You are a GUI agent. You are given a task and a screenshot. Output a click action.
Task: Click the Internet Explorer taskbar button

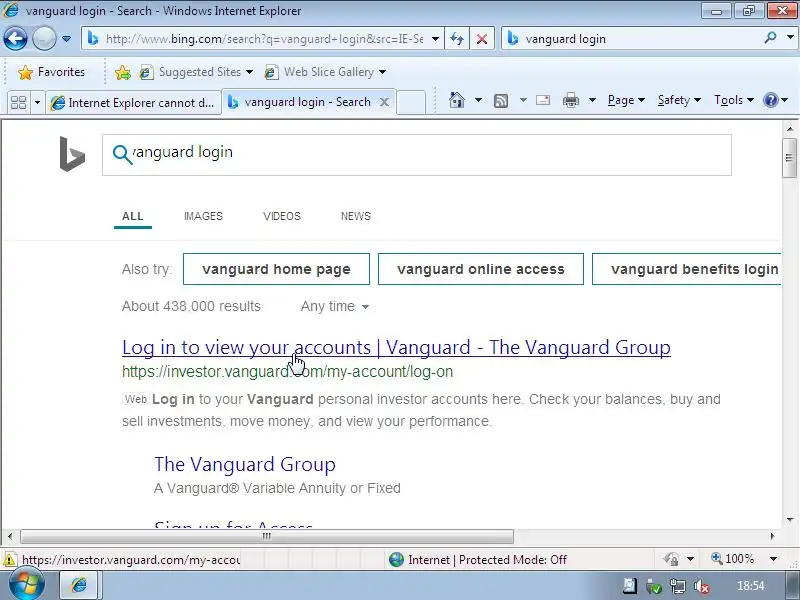tap(78, 585)
